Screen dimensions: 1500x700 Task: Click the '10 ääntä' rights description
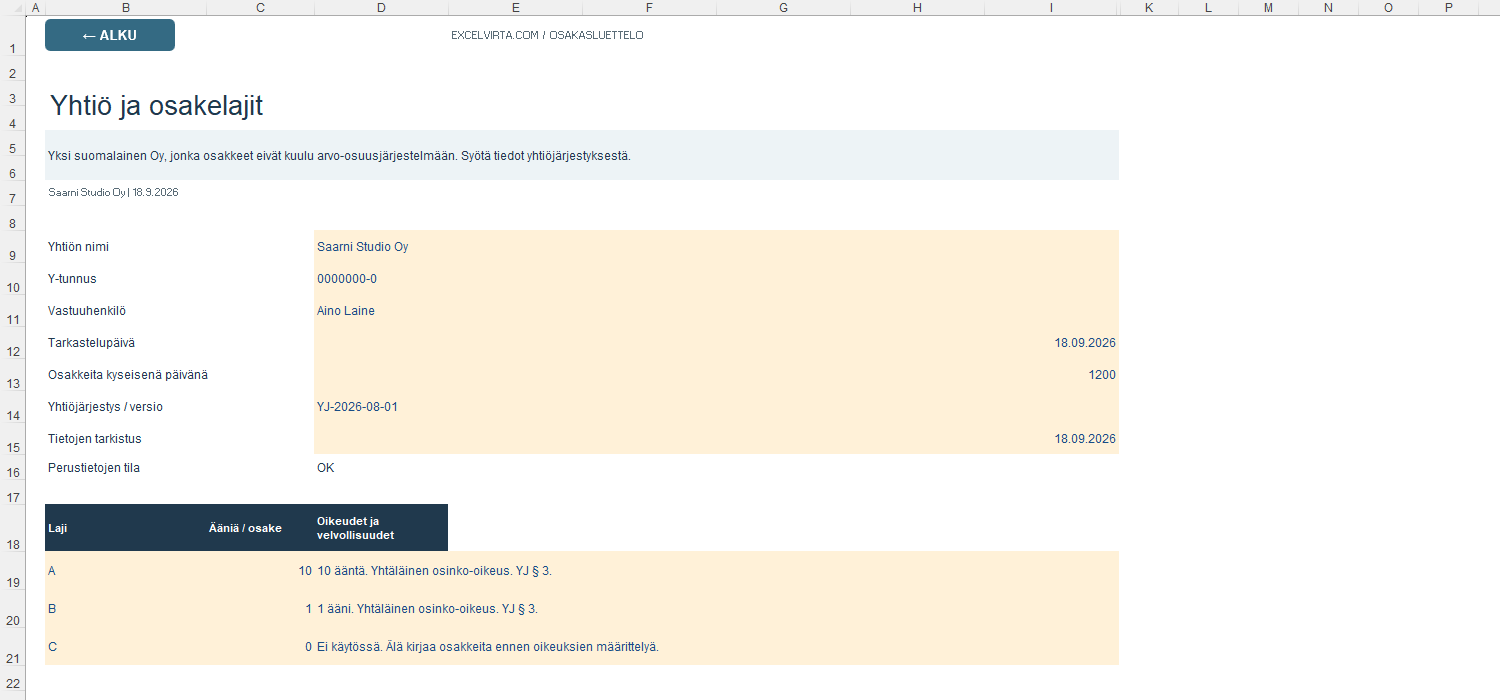tap(716, 570)
